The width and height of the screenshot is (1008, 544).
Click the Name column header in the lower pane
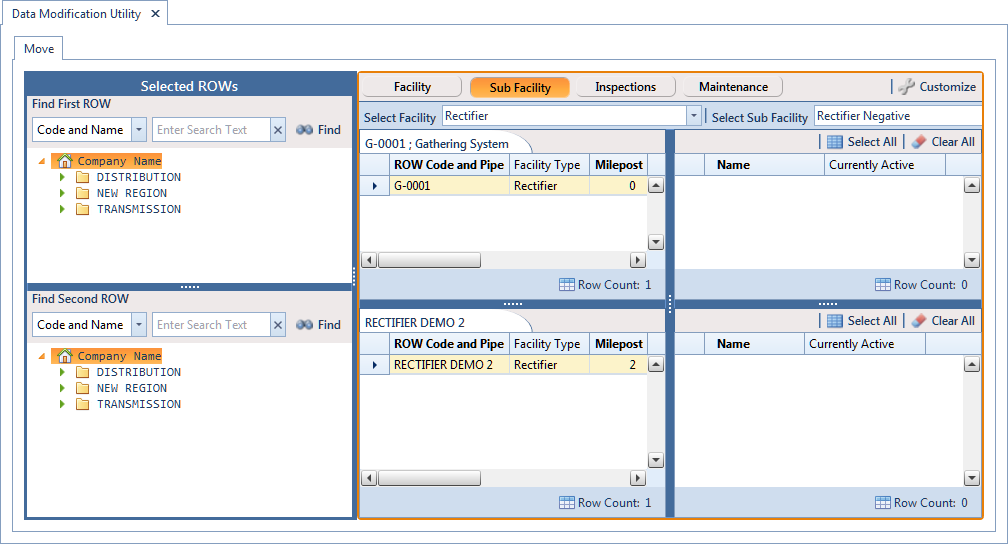pos(754,344)
